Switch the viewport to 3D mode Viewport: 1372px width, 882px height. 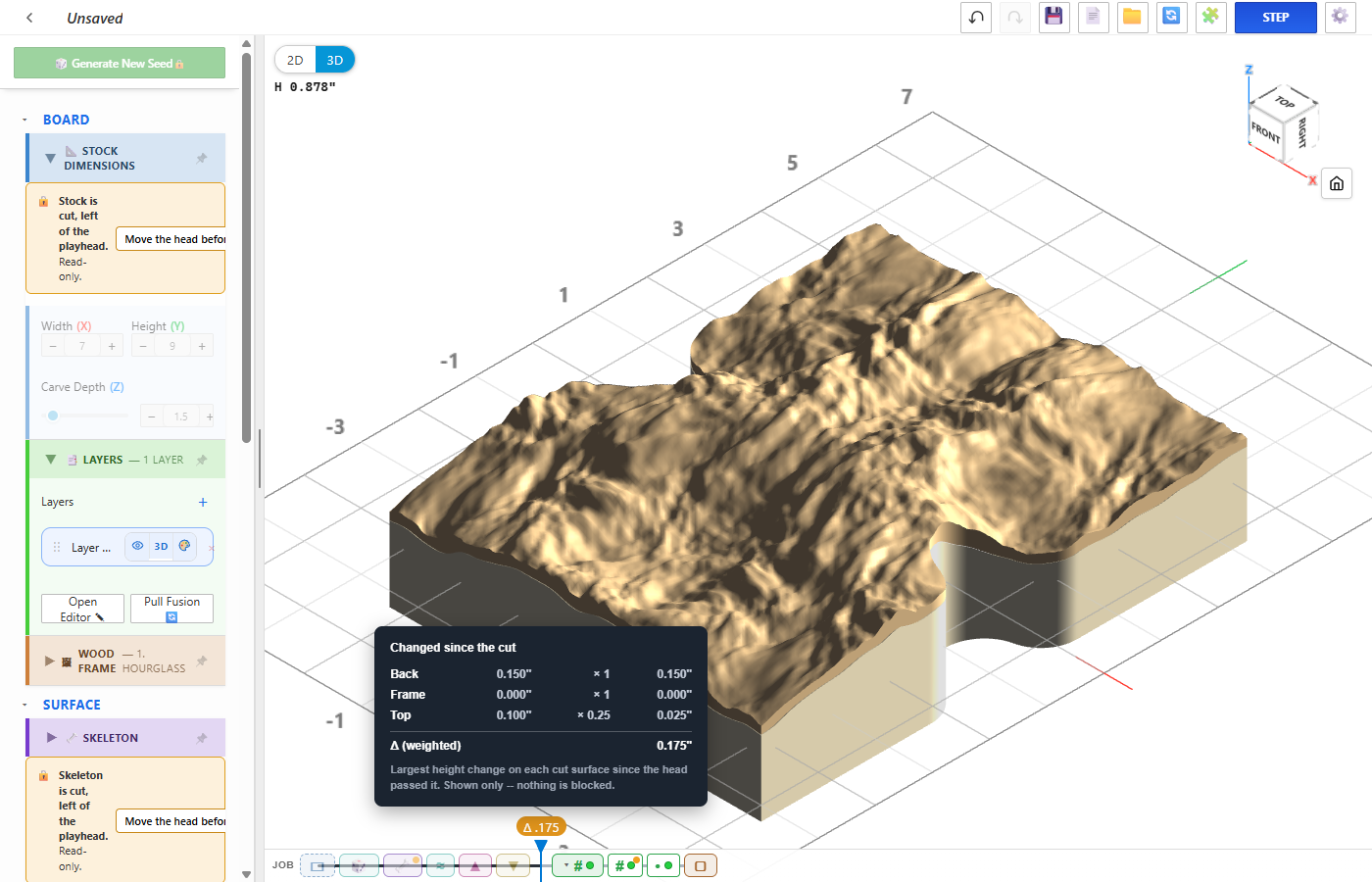click(335, 60)
